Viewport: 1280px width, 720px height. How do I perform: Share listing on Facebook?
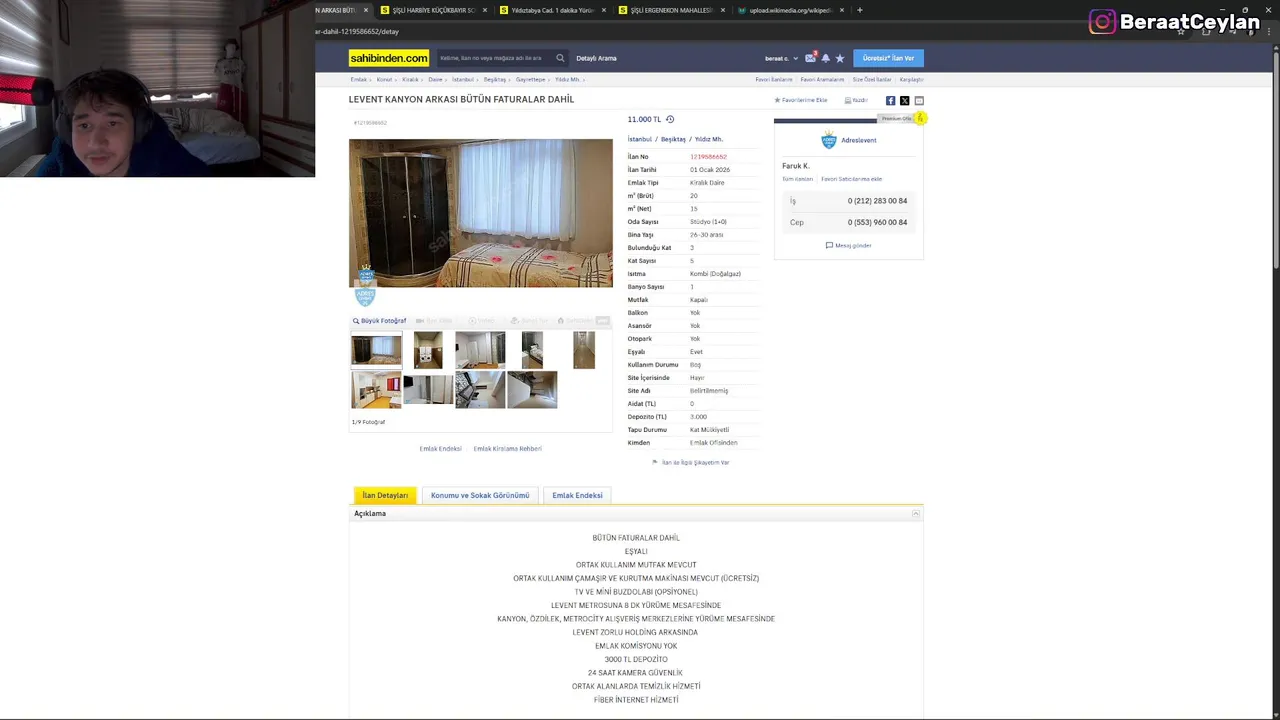(890, 100)
